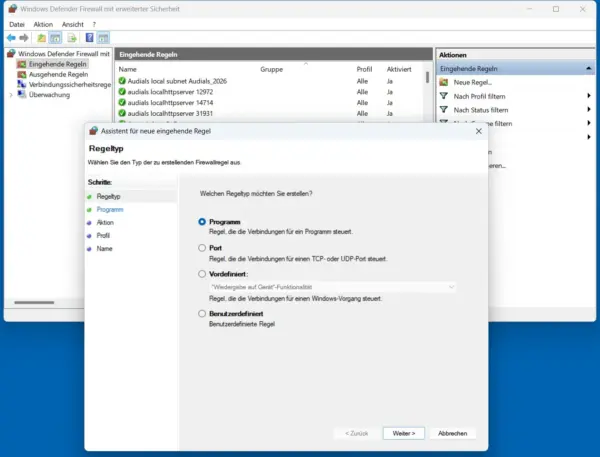Click the Aktion wizard step

(105, 222)
